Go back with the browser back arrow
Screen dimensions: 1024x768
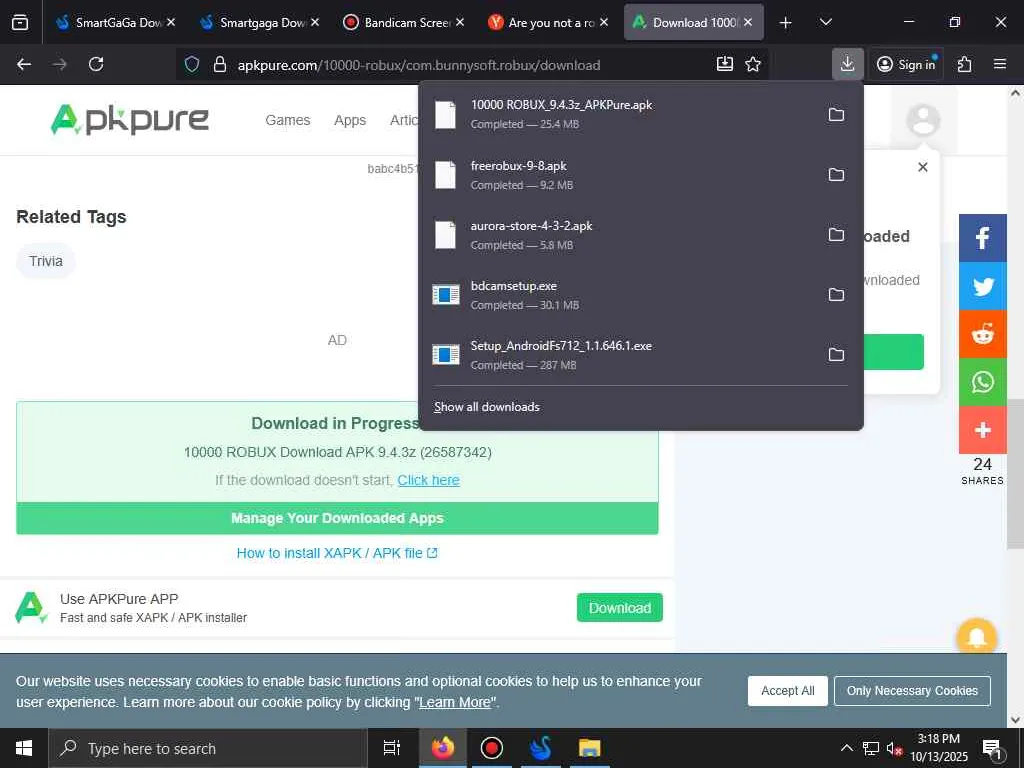click(x=24, y=64)
